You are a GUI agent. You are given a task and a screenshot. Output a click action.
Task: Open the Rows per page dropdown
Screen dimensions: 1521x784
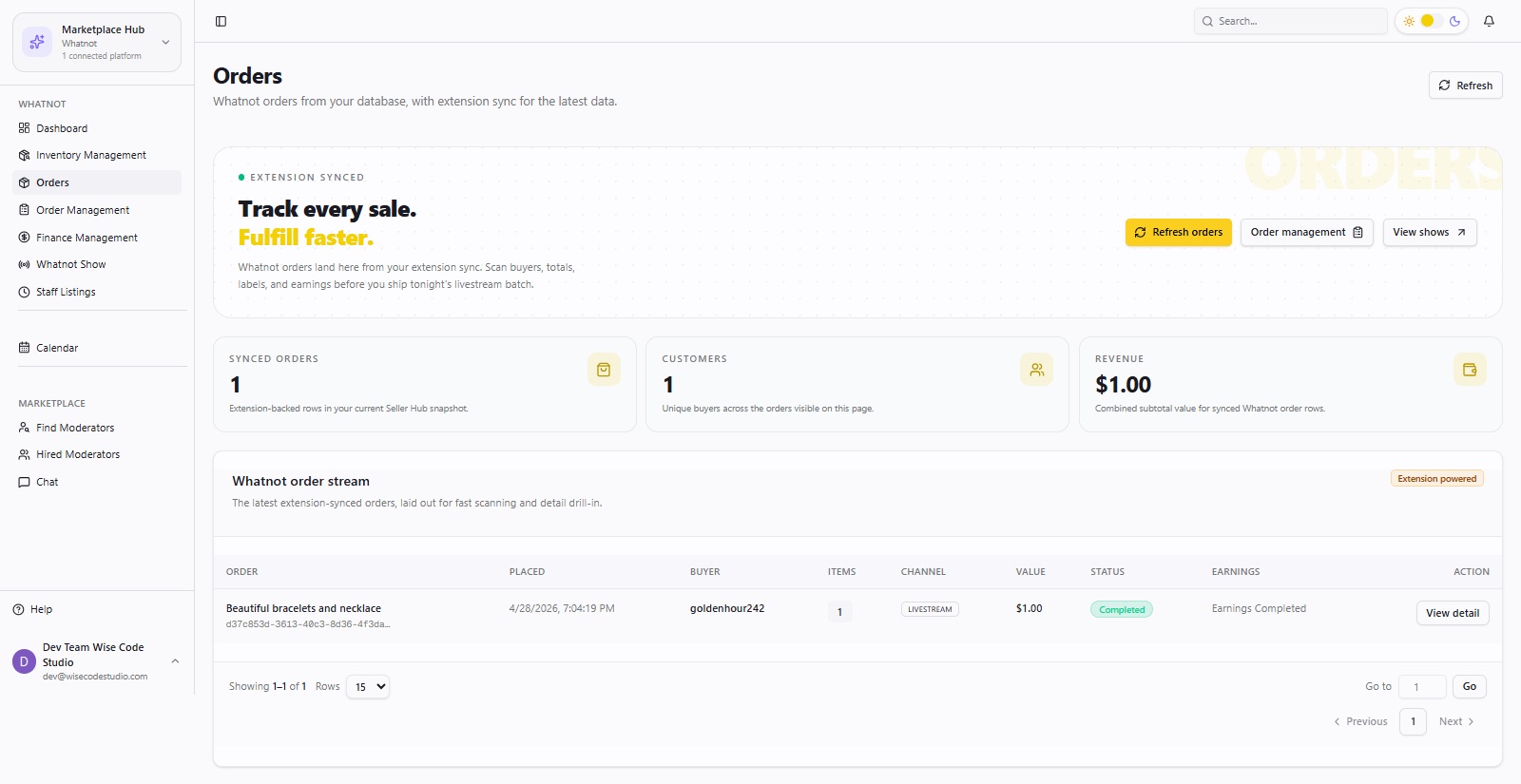[x=368, y=686]
